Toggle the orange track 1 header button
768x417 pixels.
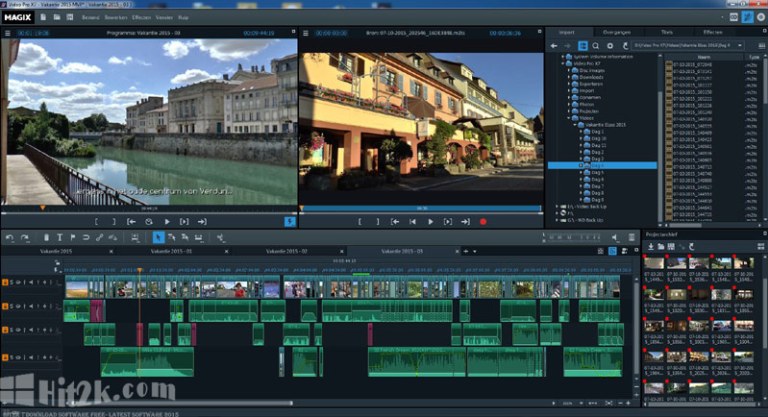point(5,283)
